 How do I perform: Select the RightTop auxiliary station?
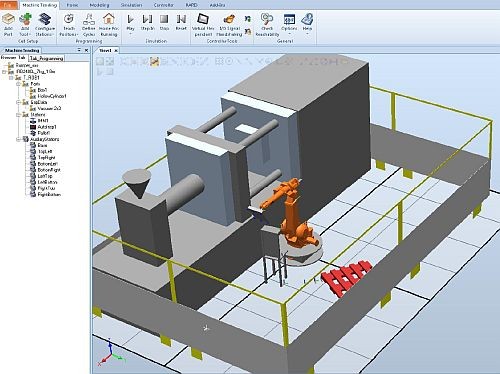click(x=46, y=188)
